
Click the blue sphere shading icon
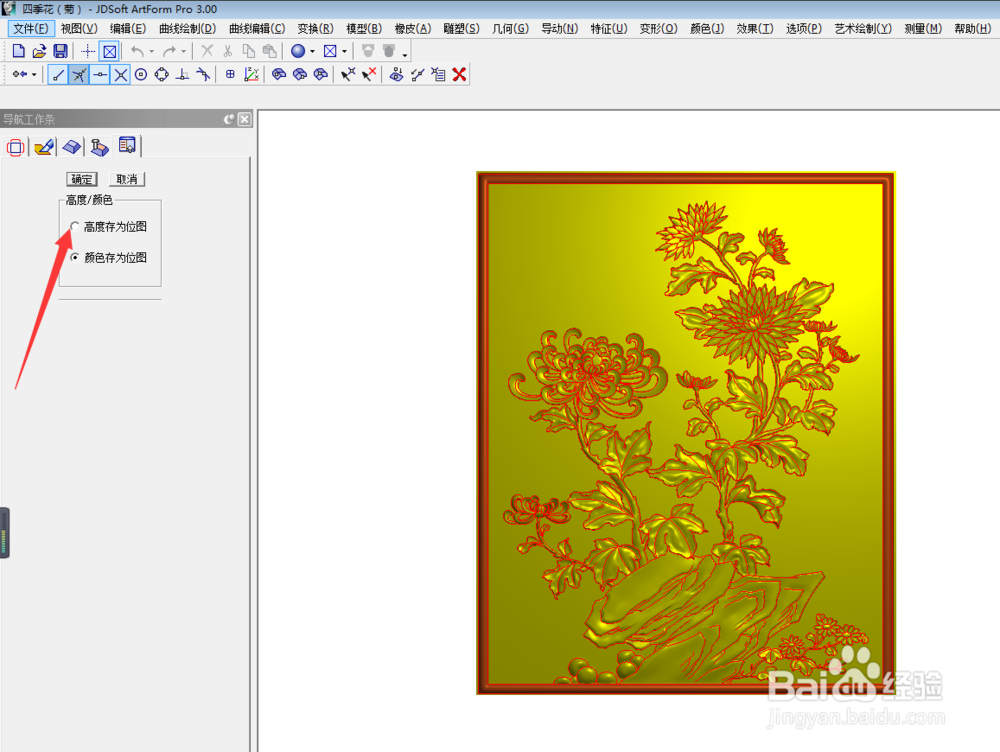(298, 51)
